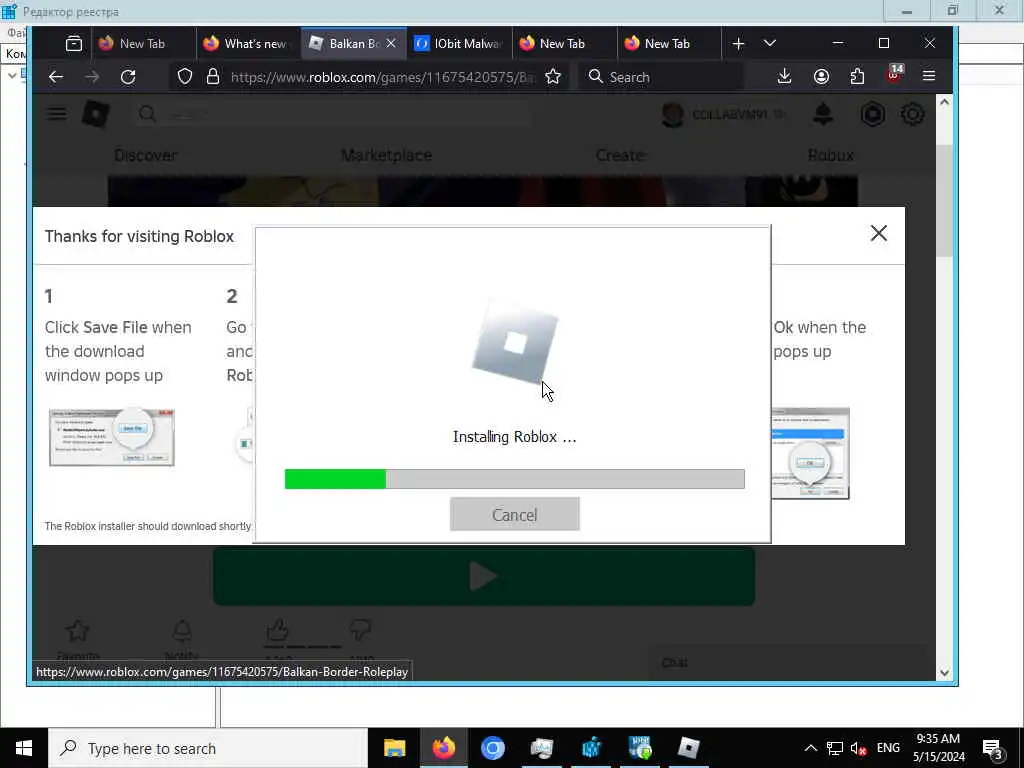This screenshot has height=768, width=1024.
Task: Open the Firefox downloads panel
Action: coord(785,76)
